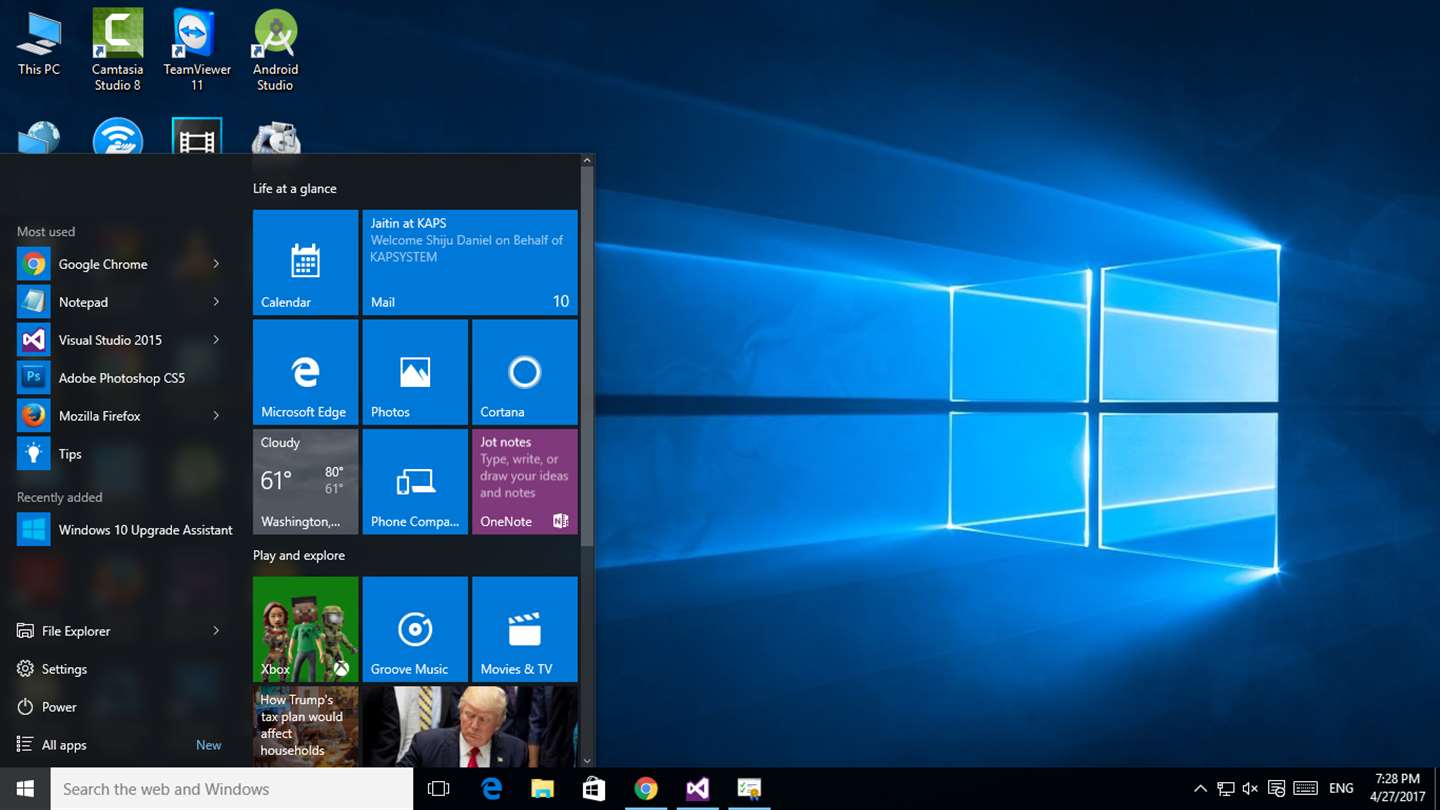Launch Notepad from the Most used list
This screenshot has width=1440, height=810.
[x=120, y=302]
